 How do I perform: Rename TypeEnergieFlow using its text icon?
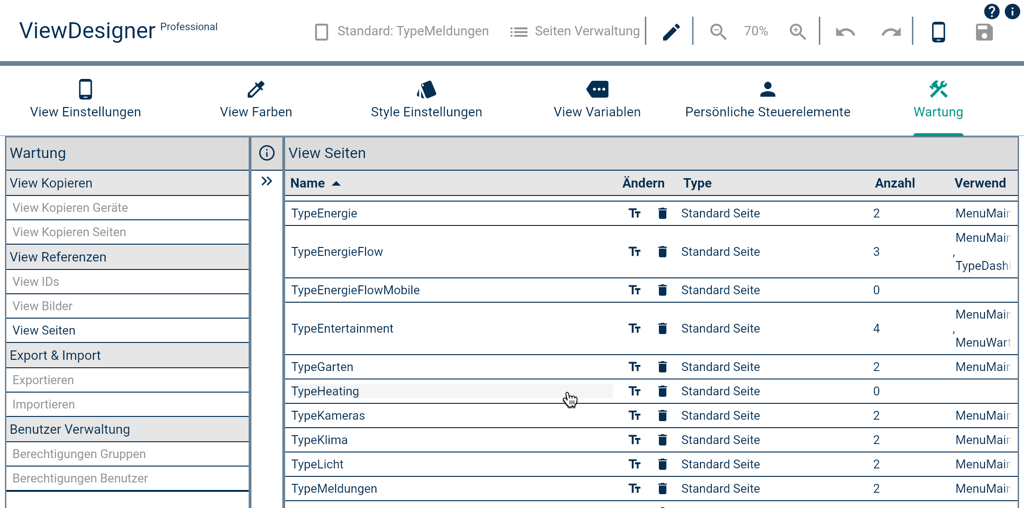pos(634,251)
